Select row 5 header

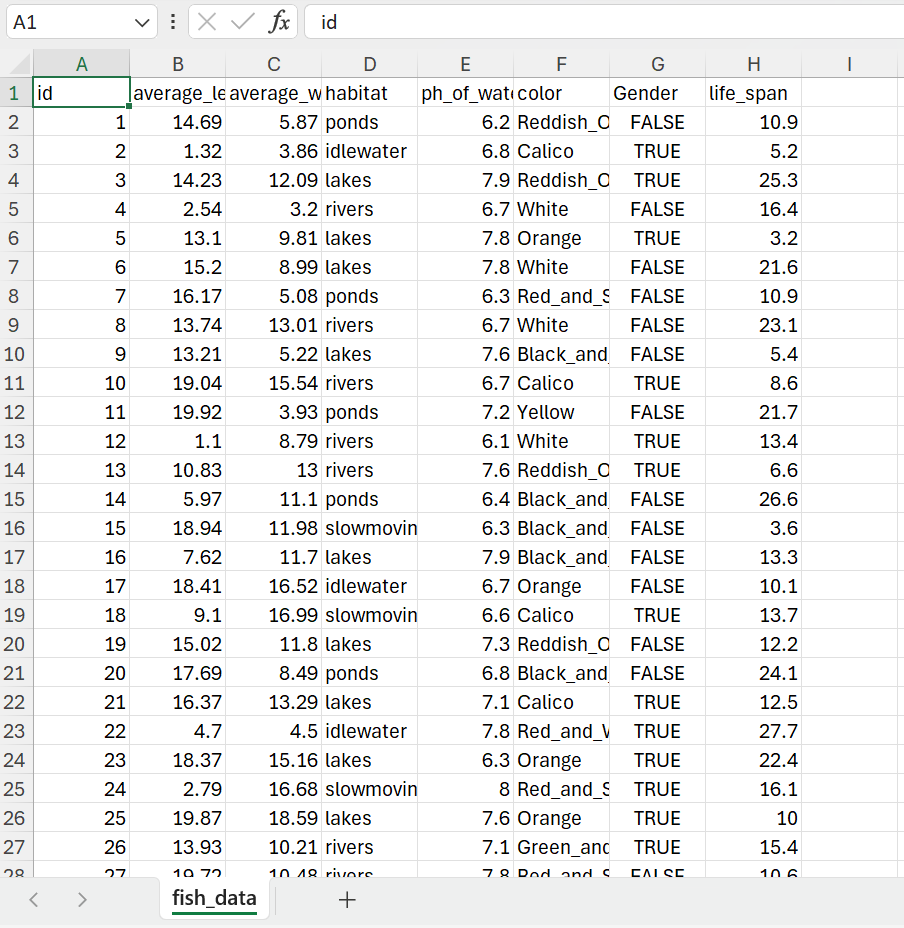(17, 209)
